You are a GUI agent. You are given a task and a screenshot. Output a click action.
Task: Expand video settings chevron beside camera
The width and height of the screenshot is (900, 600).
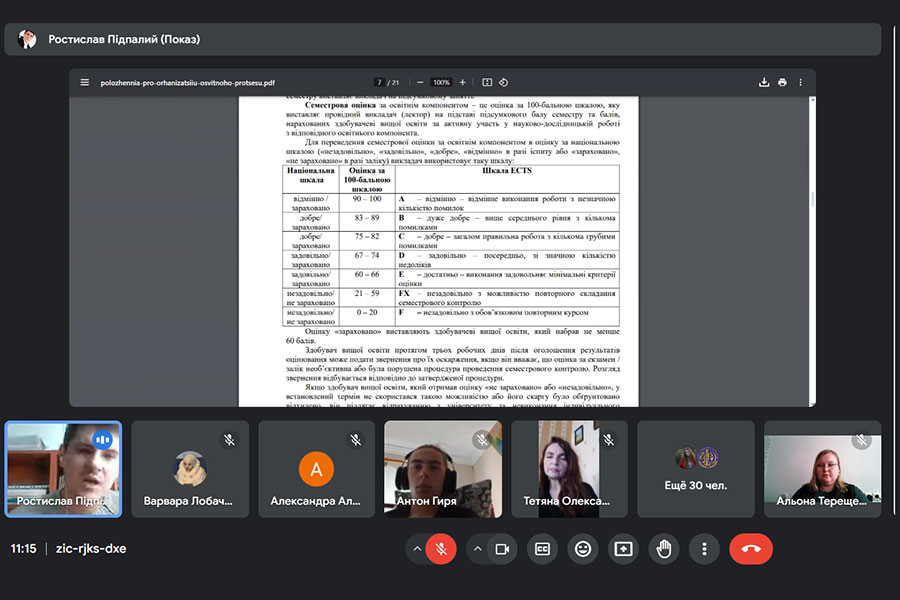(478, 549)
